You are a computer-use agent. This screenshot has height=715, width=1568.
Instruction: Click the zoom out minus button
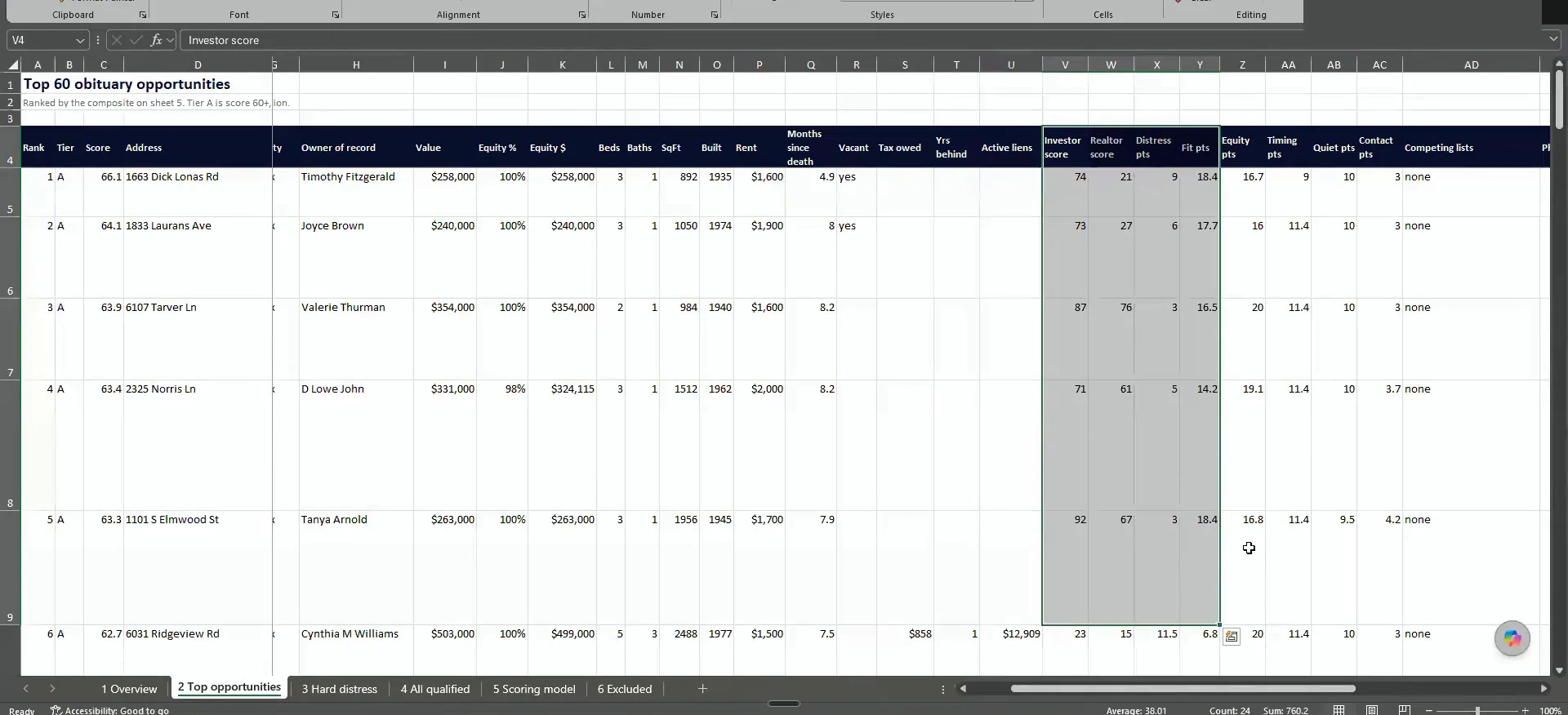click(x=1429, y=711)
